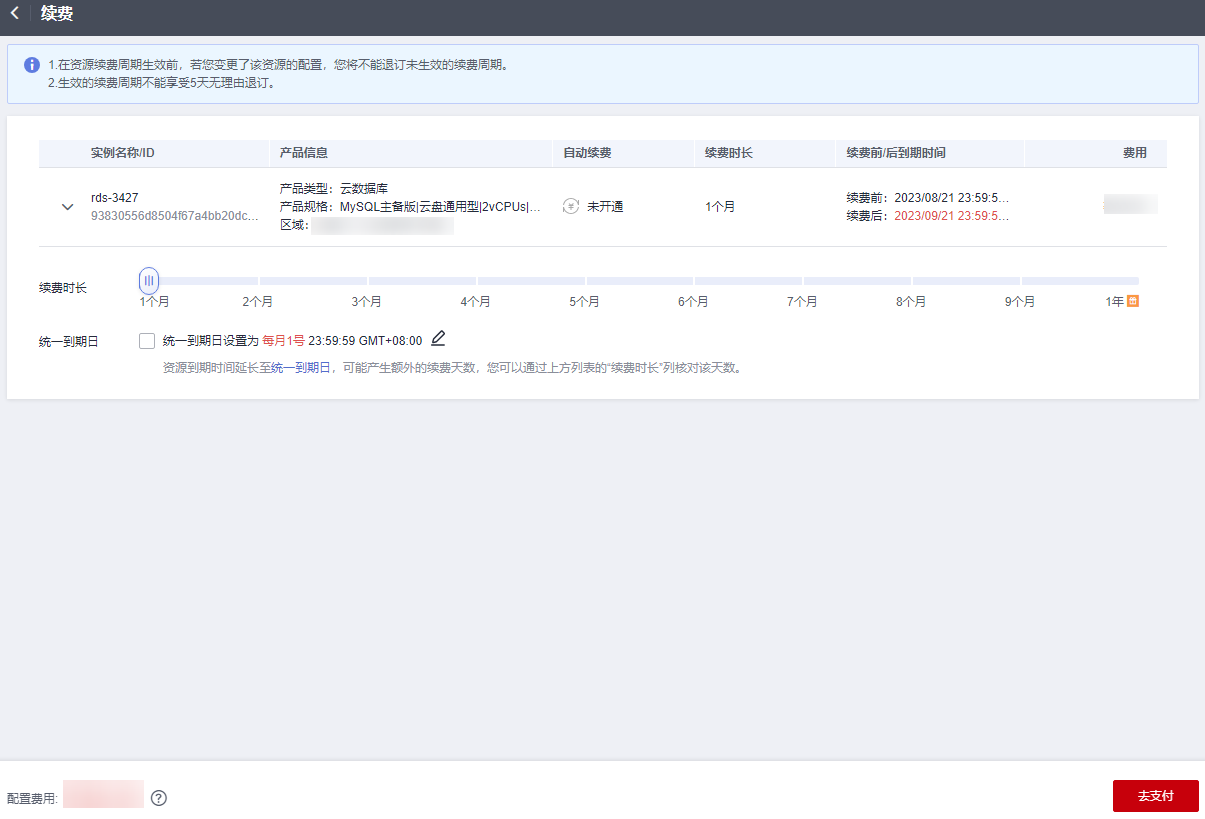Click the auto-renewal status icon
1205x819 pixels.
(571, 207)
